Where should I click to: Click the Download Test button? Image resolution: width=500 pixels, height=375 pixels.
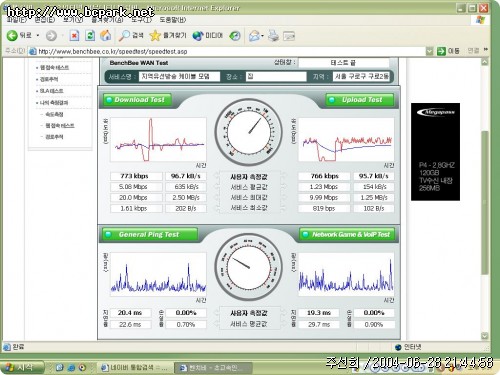137,100
